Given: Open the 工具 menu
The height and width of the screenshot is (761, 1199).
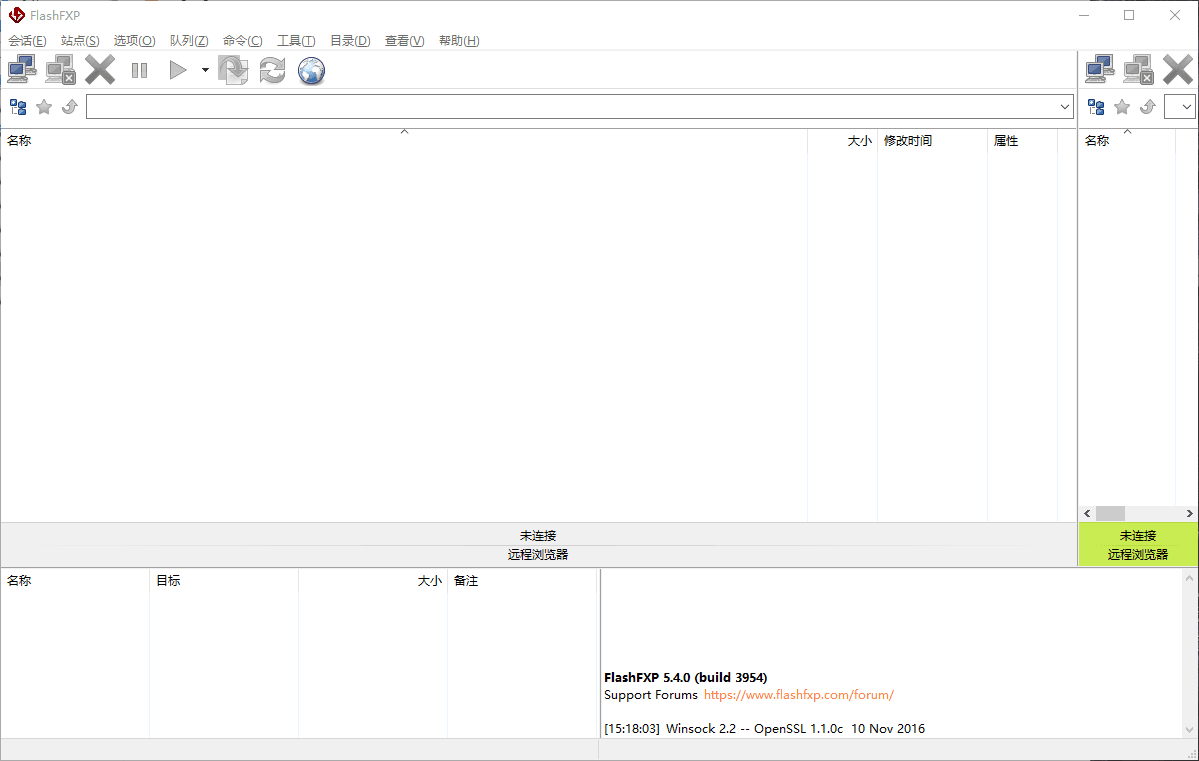Looking at the screenshot, I should tap(296, 40).
